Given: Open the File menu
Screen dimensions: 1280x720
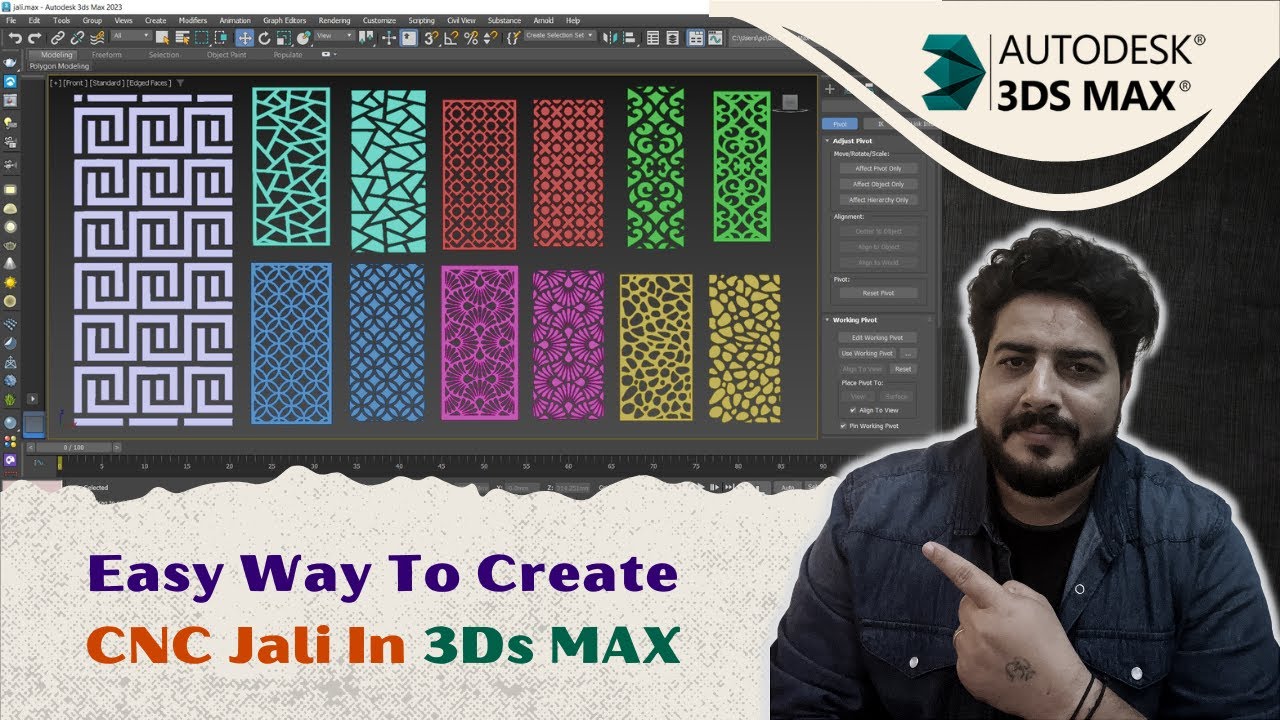Looking at the screenshot, I should [x=11, y=20].
